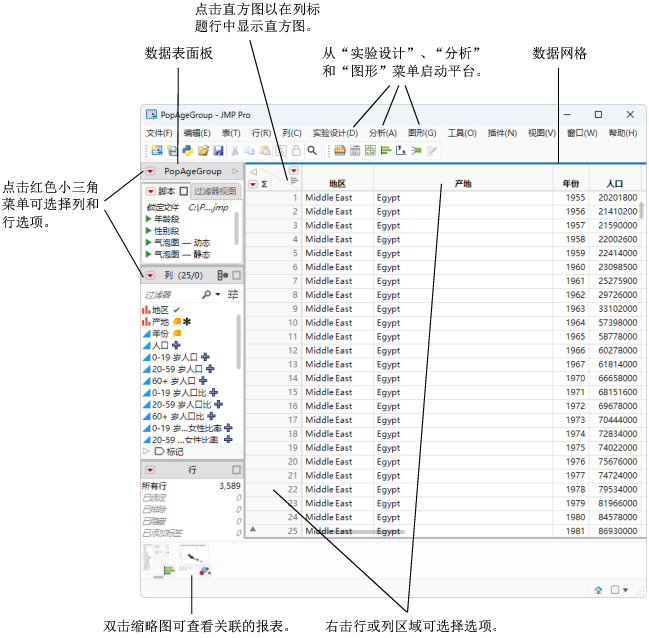Expand the 标记 group in columns list
649x638 pixels.
[146, 451]
